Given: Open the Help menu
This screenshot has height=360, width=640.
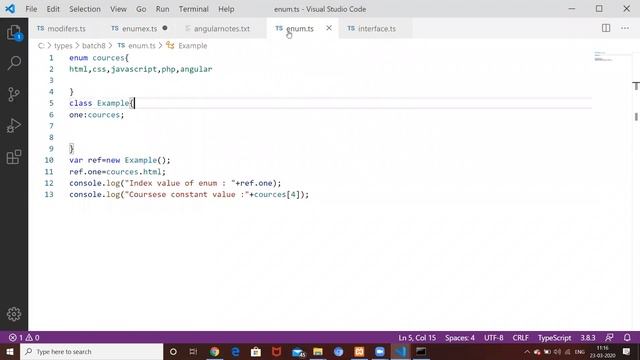Looking at the screenshot, I should (x=226, y=9).
